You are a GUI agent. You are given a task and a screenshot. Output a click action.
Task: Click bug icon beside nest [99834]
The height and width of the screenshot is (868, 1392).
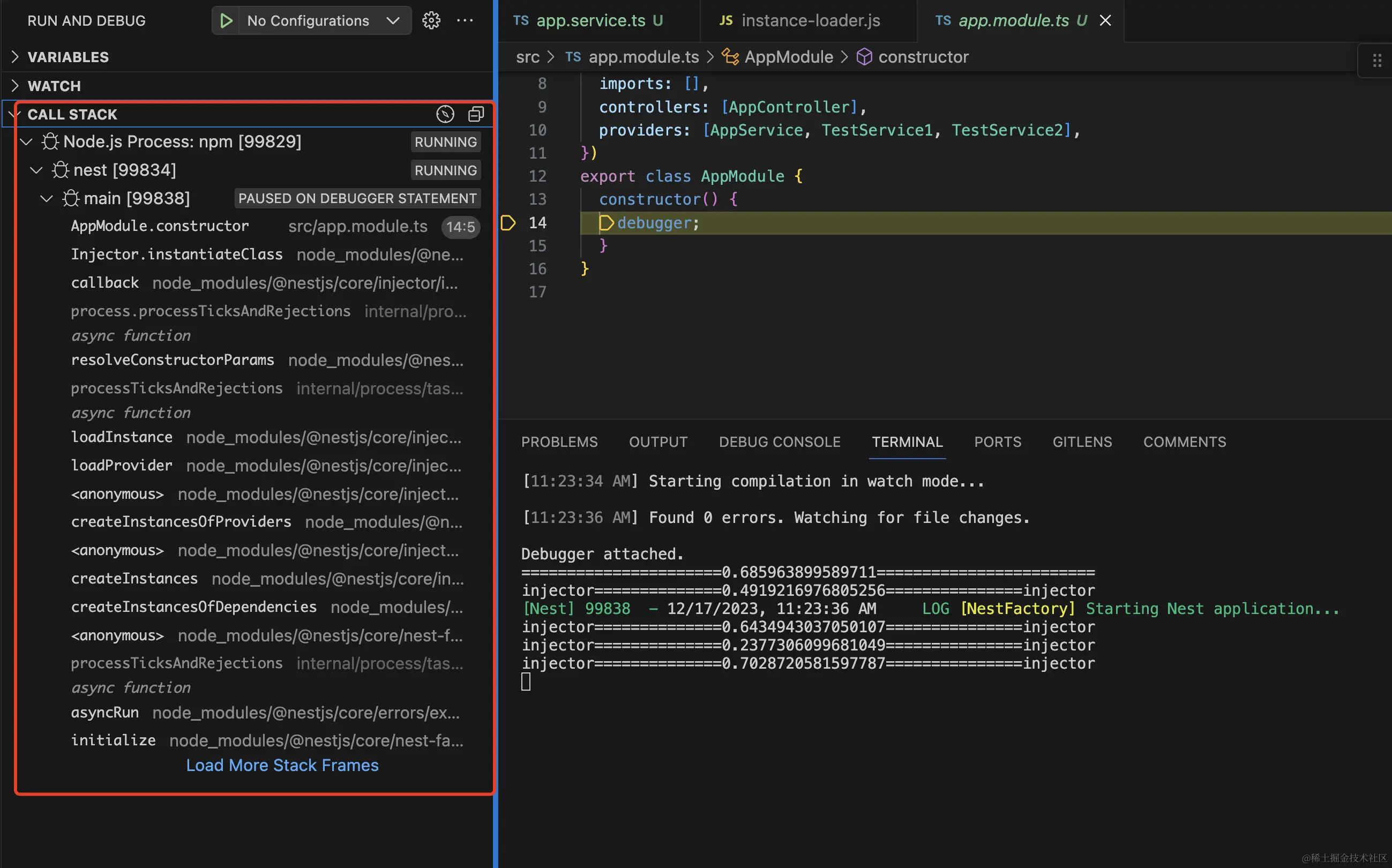coord(61,170)
